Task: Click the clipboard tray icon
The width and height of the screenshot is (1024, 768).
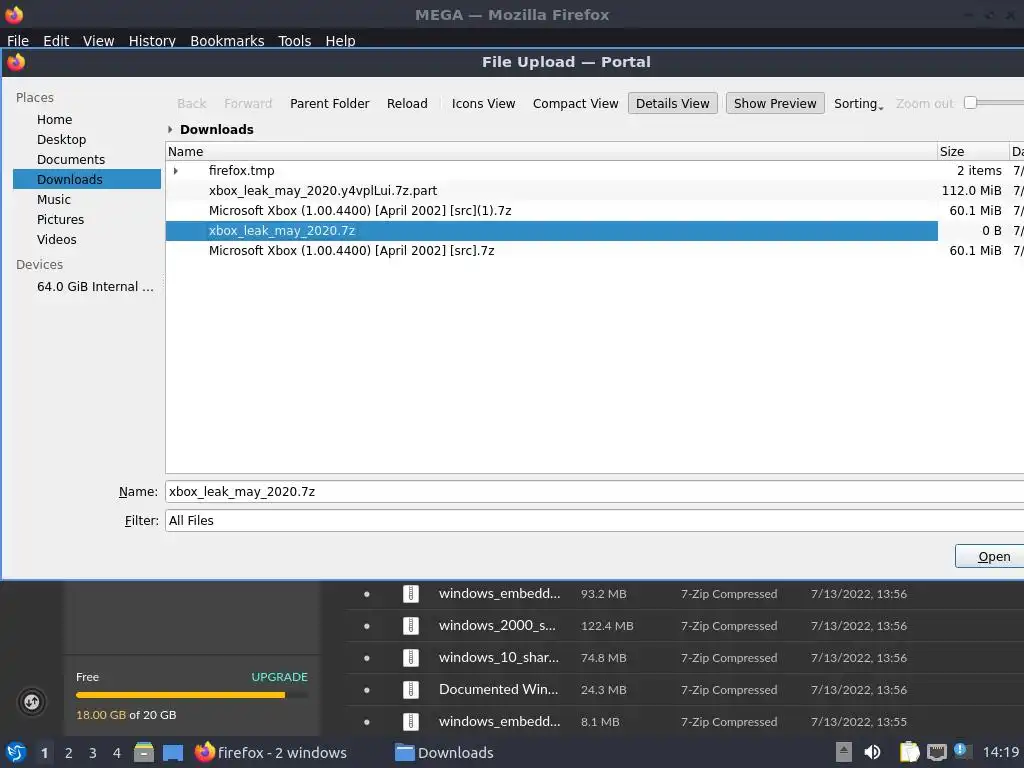Action: (909, 752)
